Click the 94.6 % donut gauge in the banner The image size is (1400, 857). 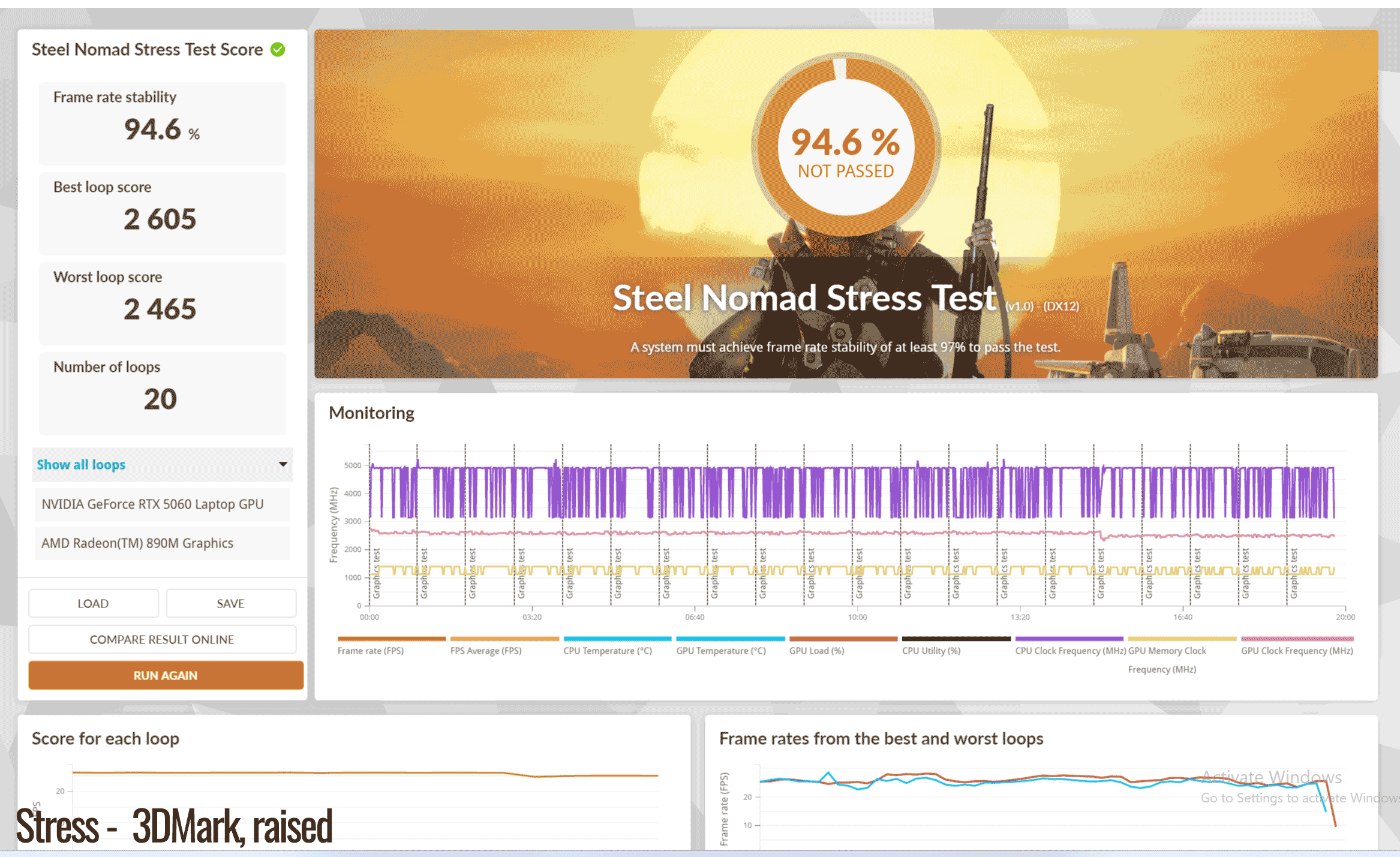846,145
